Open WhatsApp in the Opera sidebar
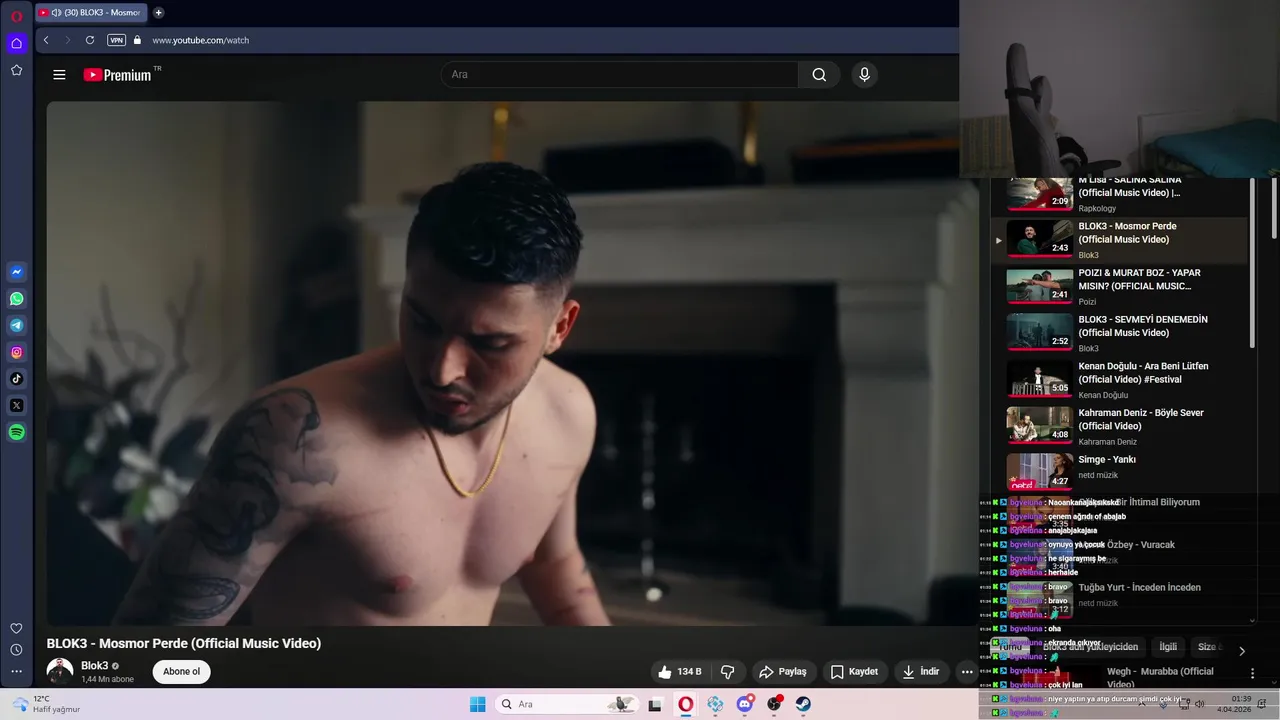Screen dimensions: 1280x720 (16, 299)
